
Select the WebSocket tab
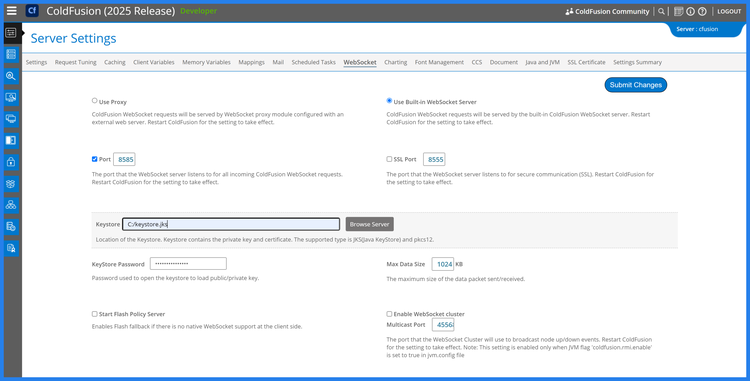360,62
